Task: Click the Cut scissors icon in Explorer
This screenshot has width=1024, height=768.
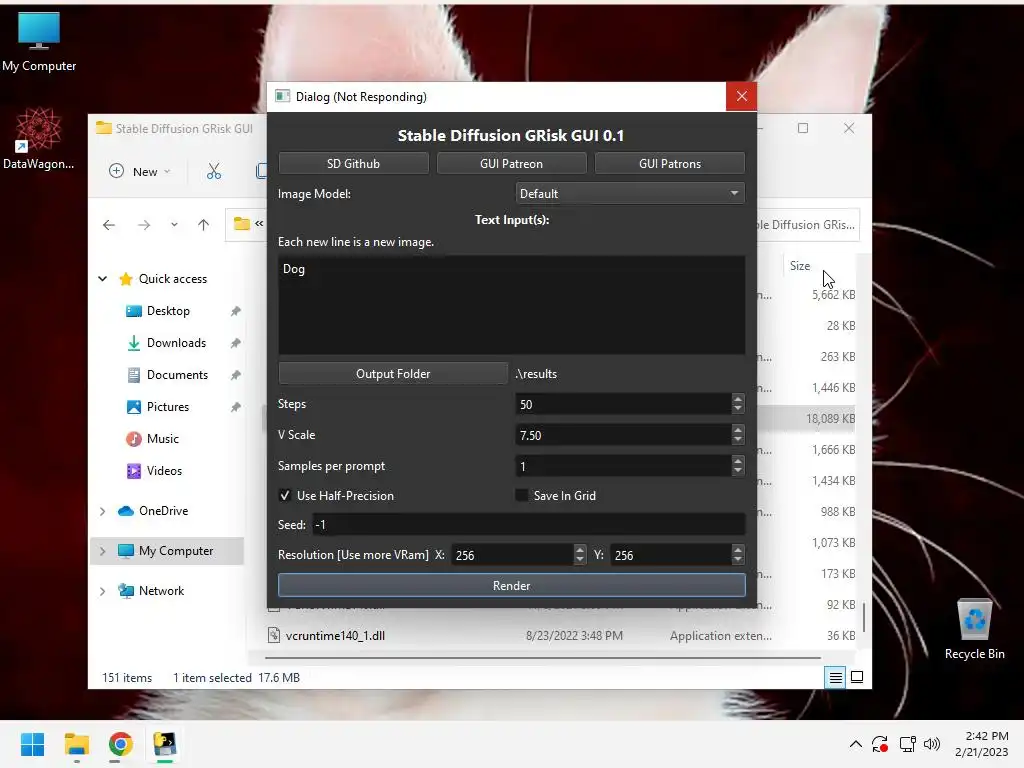Action: [214, 171]
